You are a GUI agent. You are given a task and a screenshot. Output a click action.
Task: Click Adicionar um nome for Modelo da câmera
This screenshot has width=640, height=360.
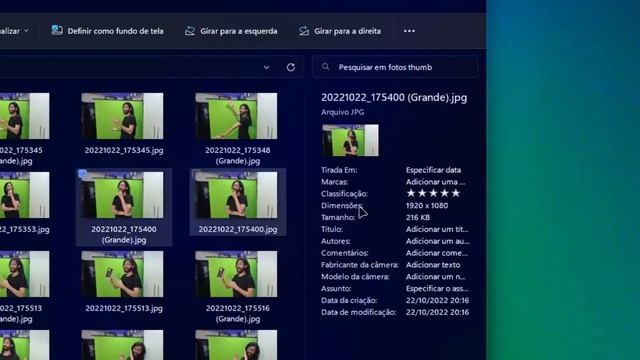(436, 277)
